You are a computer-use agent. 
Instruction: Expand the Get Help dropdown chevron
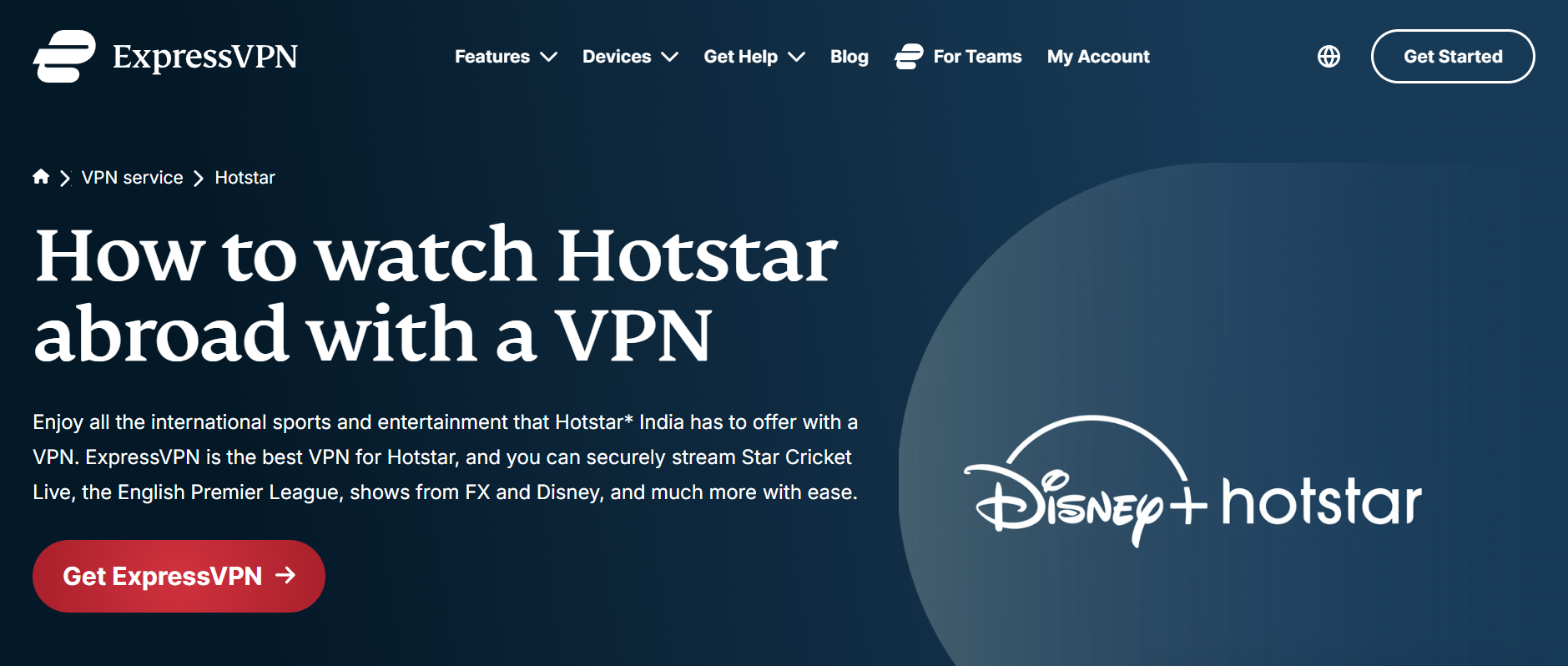click(796, 57)
